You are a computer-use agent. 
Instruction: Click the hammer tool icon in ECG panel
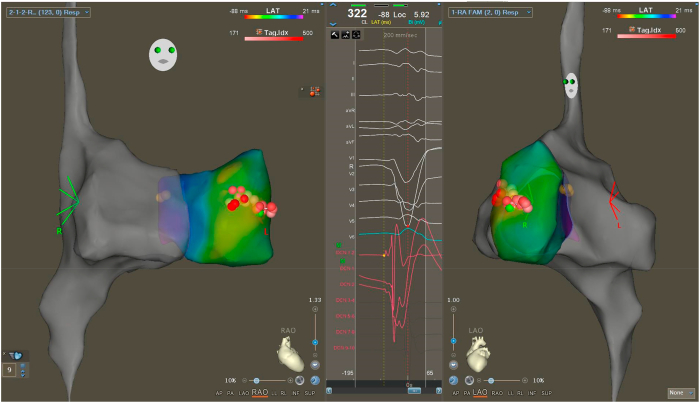[x=335, y=35]
